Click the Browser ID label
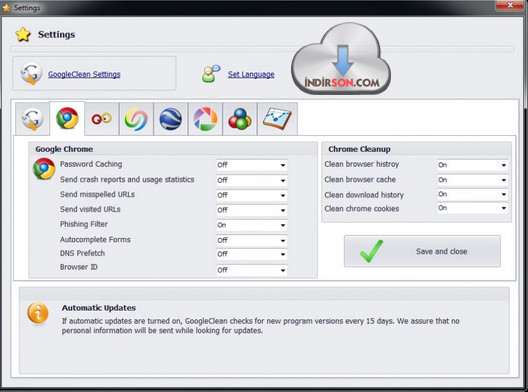 [79, 267]
